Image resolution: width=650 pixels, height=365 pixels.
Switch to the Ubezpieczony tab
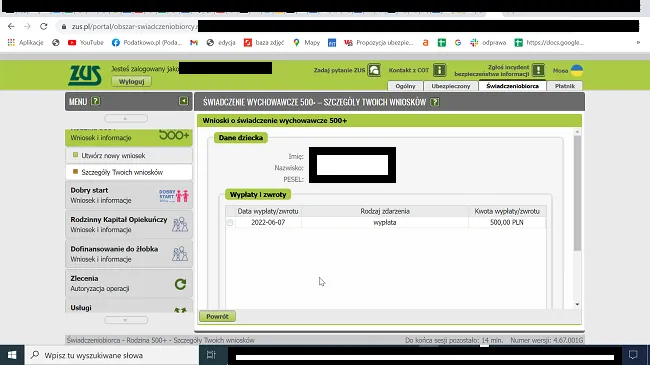(x=451, y=86)
